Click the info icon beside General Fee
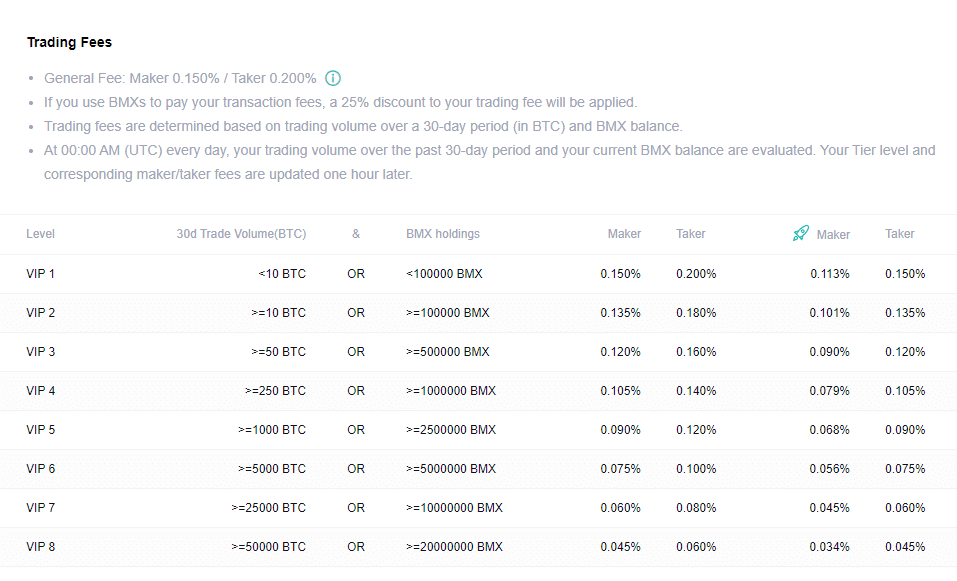Viewport: 957px width, 581px height. [333, 78]
